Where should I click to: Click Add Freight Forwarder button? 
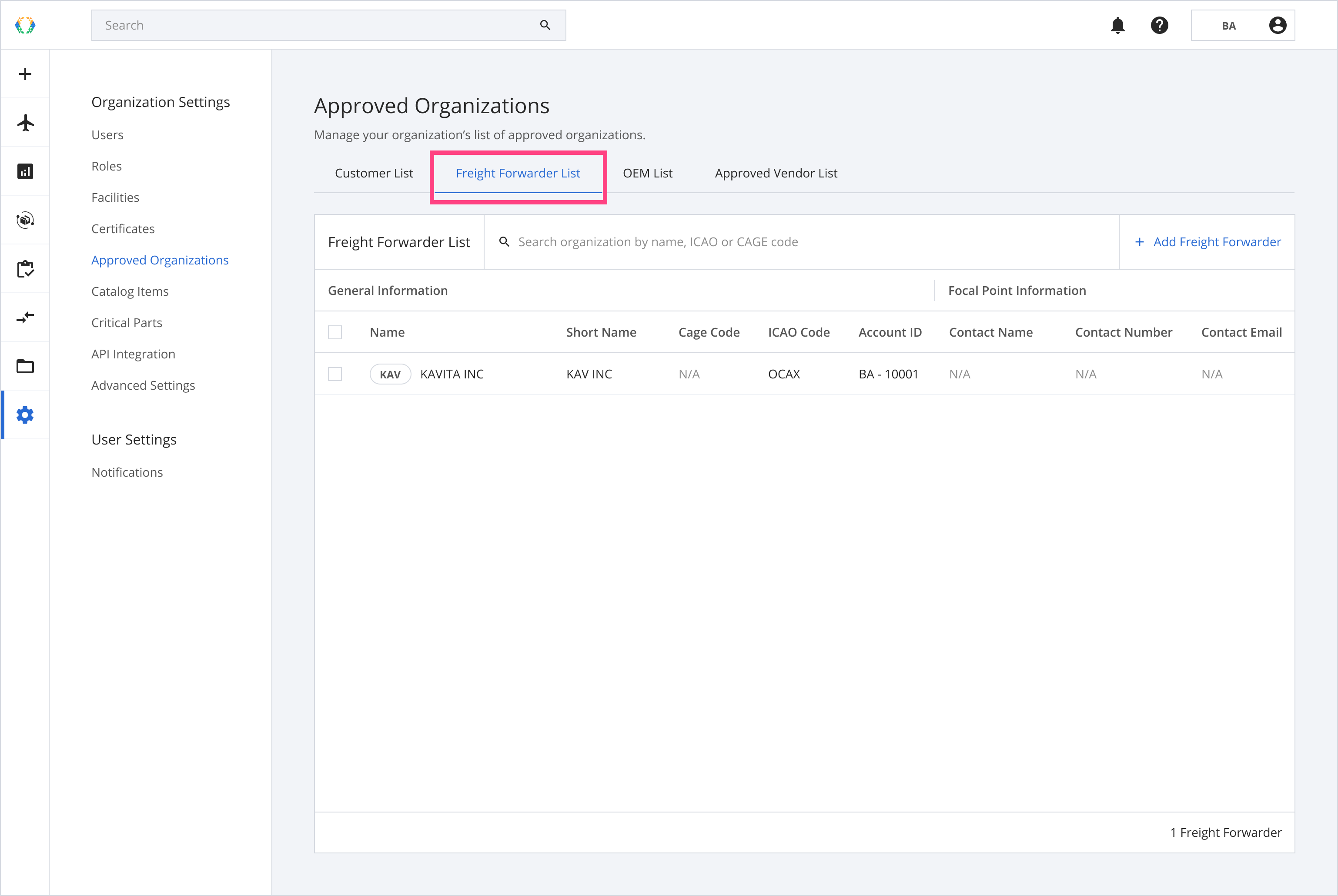point(1207,242)
